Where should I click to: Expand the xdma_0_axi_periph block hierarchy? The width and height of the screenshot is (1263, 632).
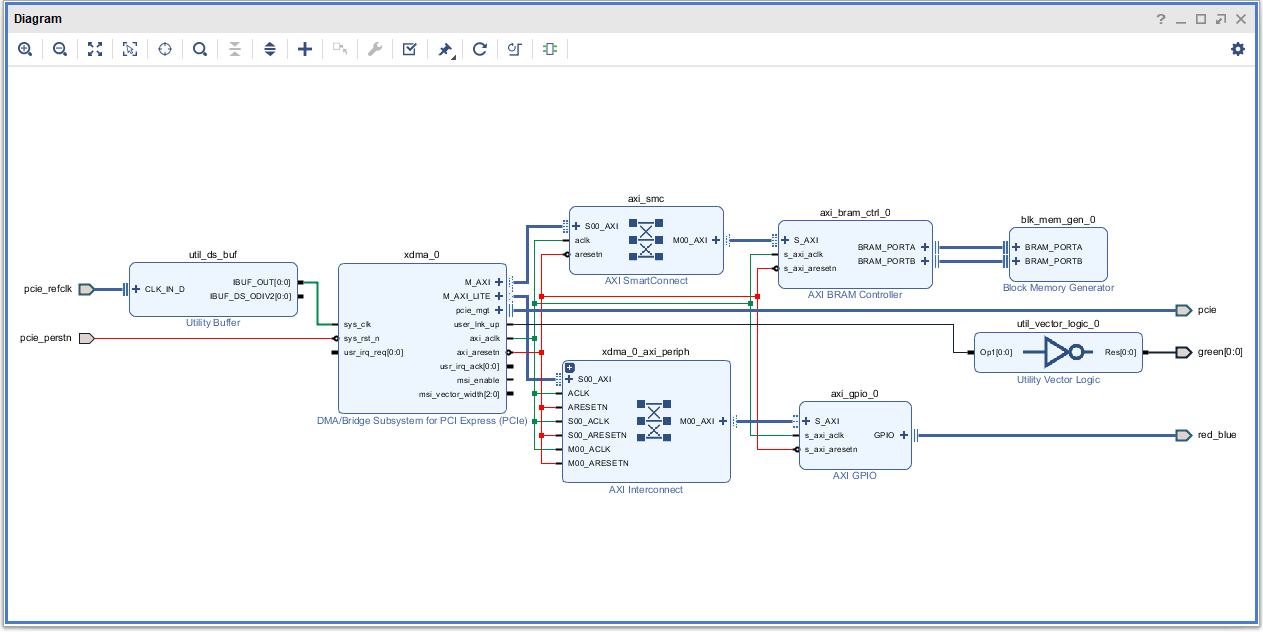[569, 367]
